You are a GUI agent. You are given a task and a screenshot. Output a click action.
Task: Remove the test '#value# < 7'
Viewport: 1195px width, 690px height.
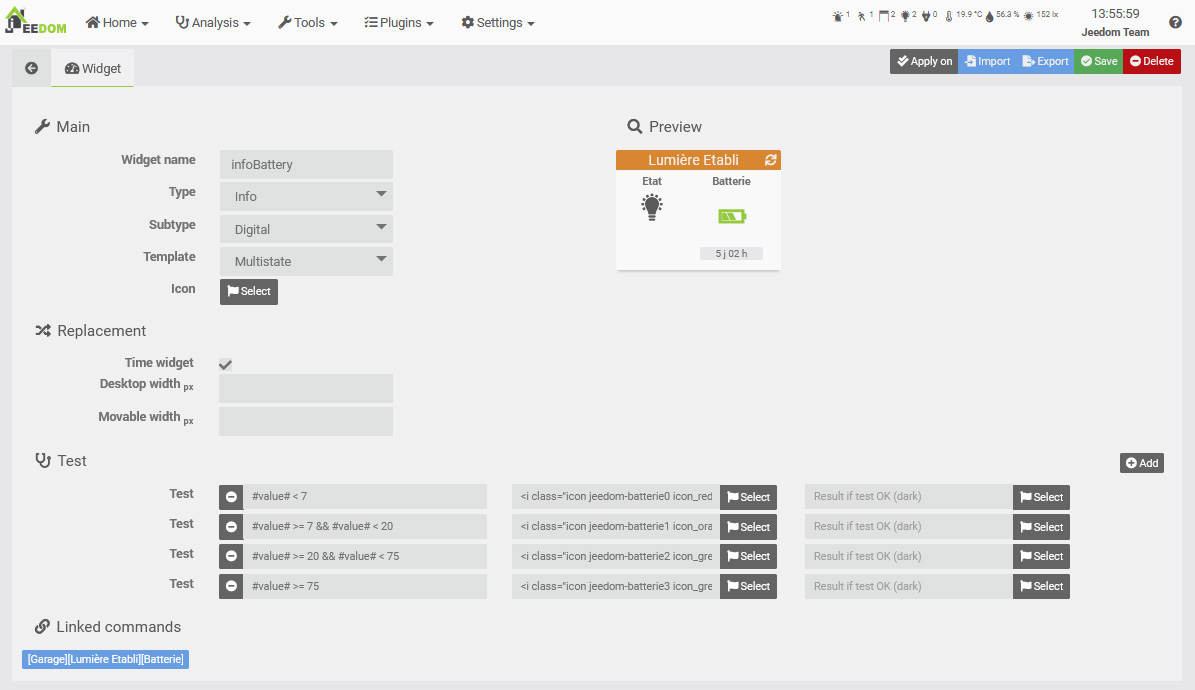coord(231,496)
